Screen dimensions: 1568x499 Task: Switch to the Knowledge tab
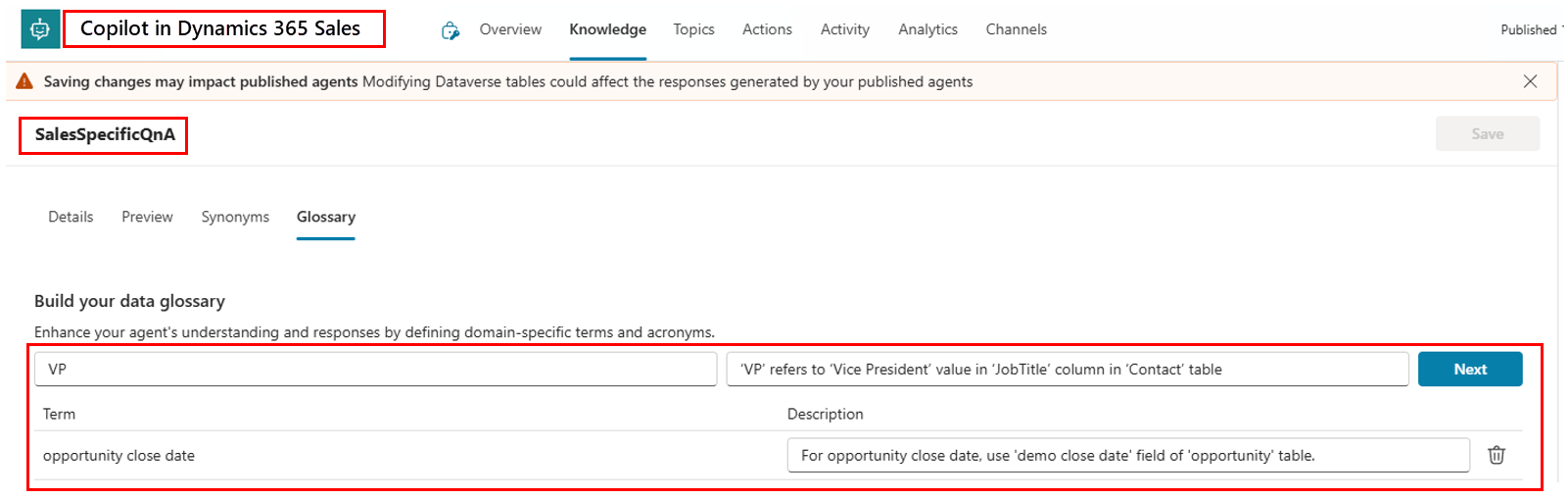[607, 29]
